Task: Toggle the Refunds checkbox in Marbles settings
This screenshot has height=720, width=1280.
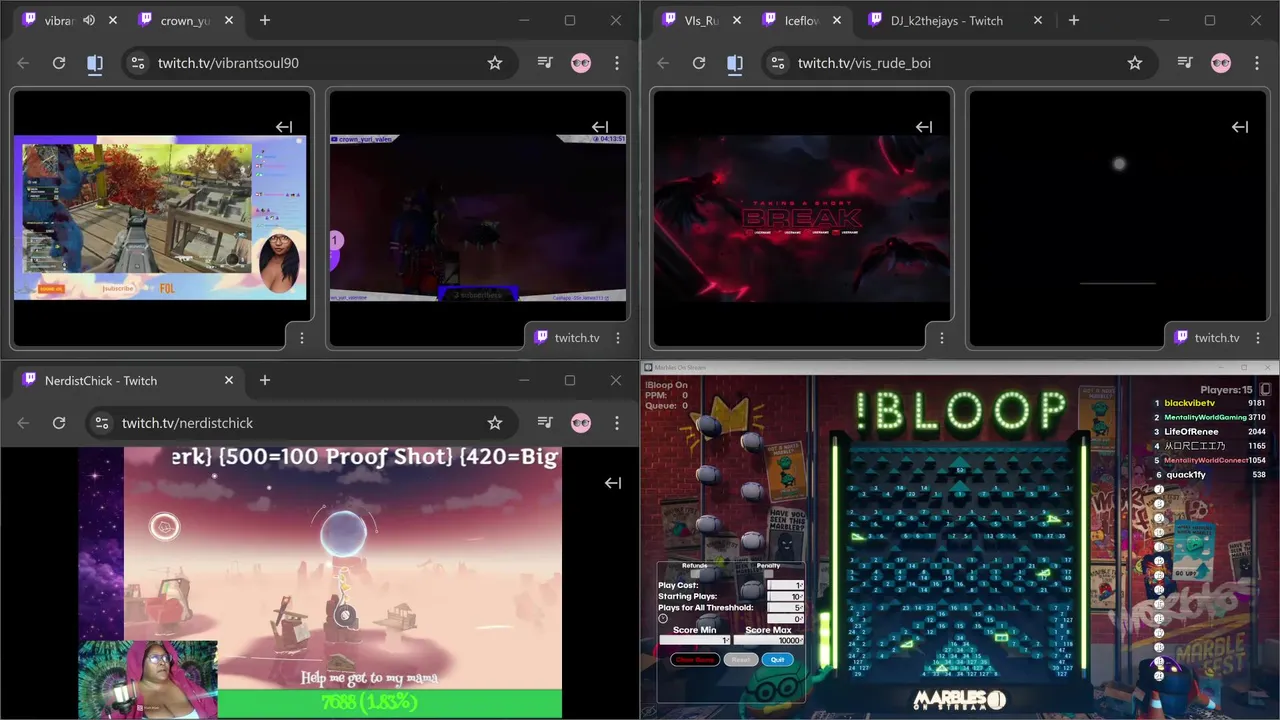Action: tap(695, 574)
